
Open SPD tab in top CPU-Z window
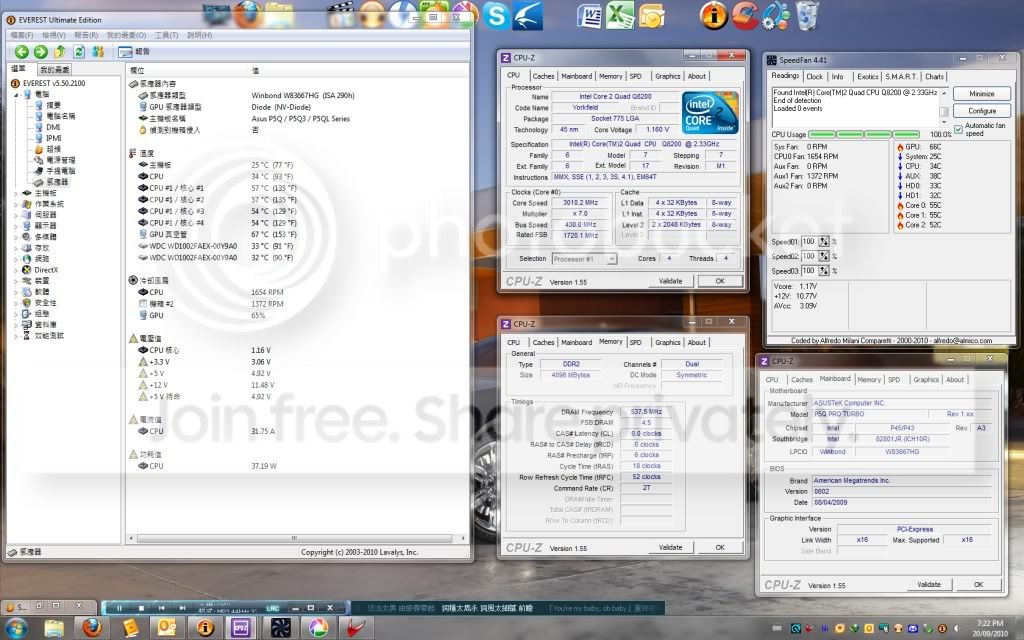(635, 76)
